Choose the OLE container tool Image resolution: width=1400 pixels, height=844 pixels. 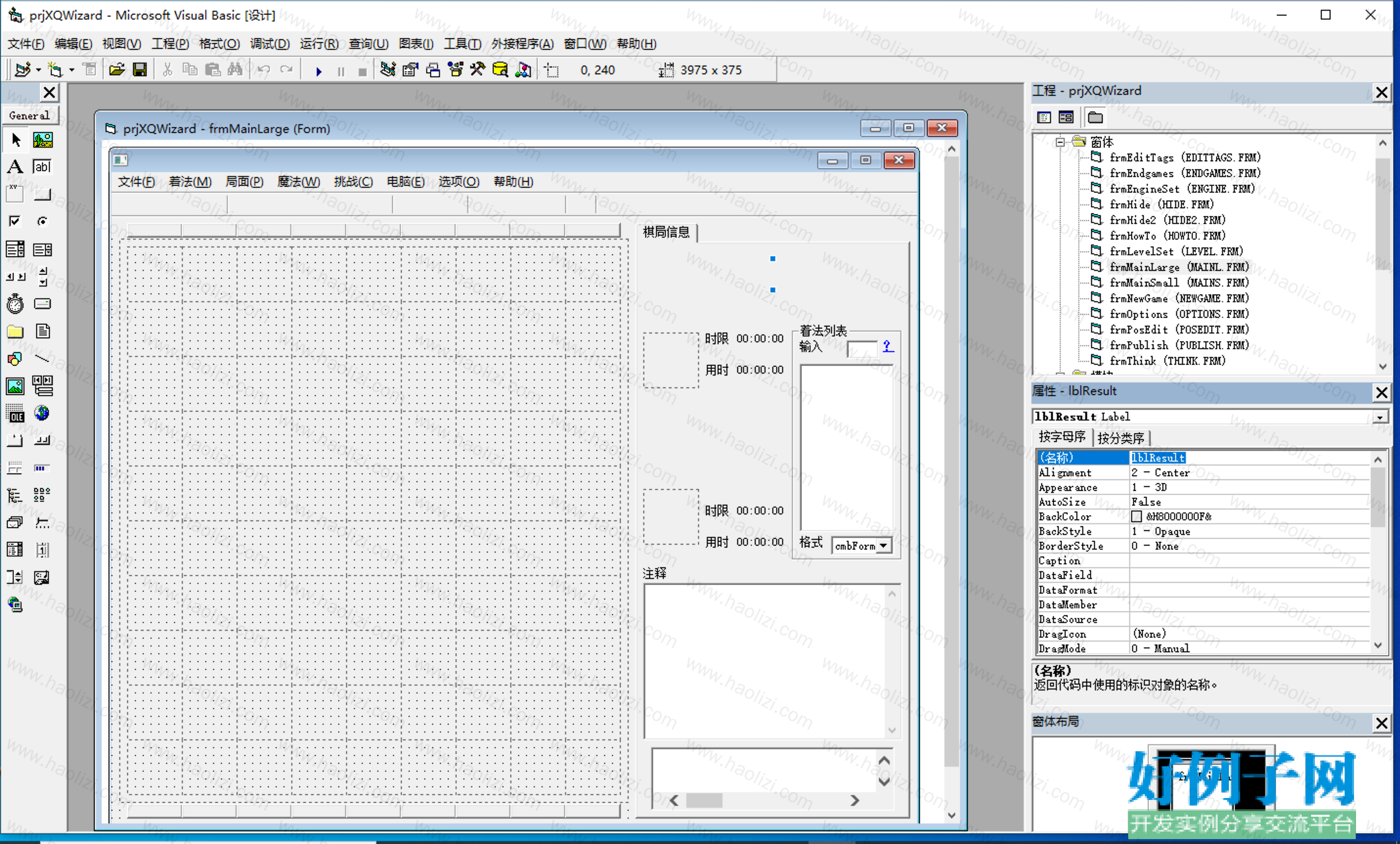click(15, 413)
